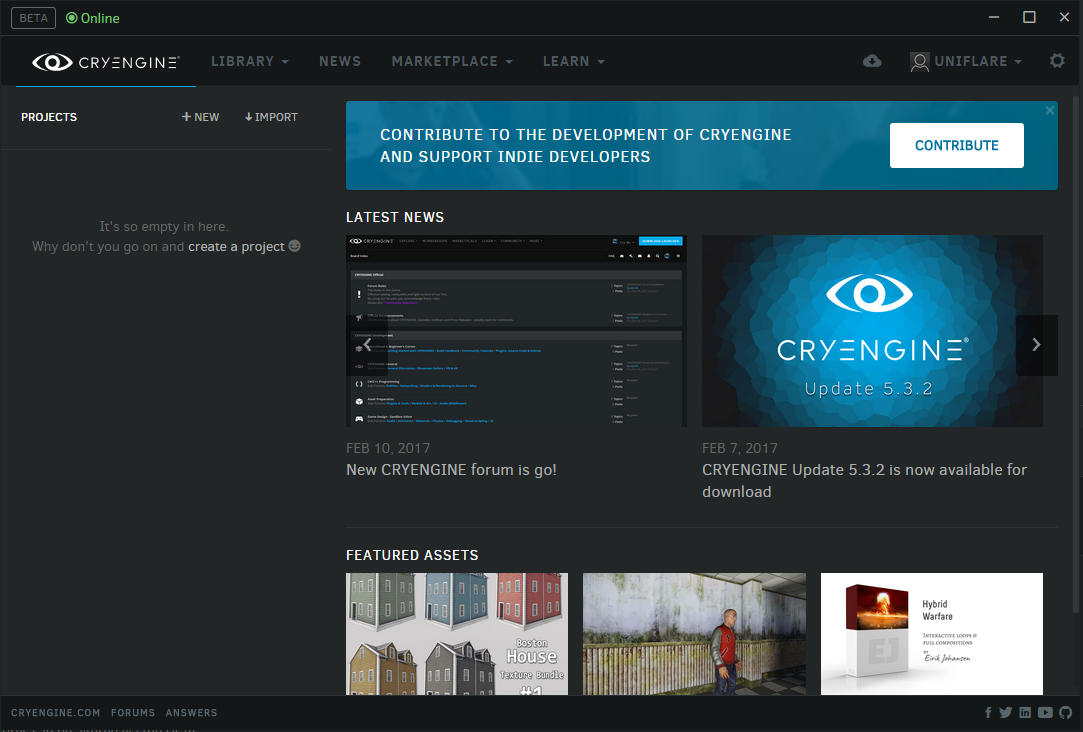Open the YouTube social link
The image size is (1083, 732).
point(1045,713)
